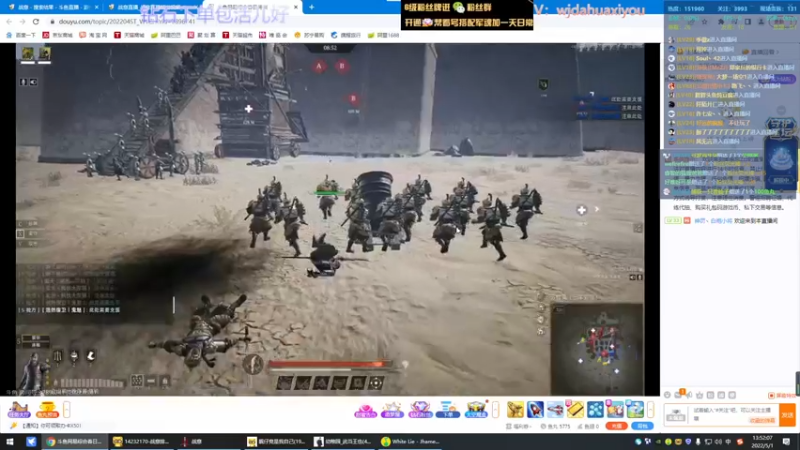
Task: Expand the arrow at end of gift bar
Action: point(650,409)
